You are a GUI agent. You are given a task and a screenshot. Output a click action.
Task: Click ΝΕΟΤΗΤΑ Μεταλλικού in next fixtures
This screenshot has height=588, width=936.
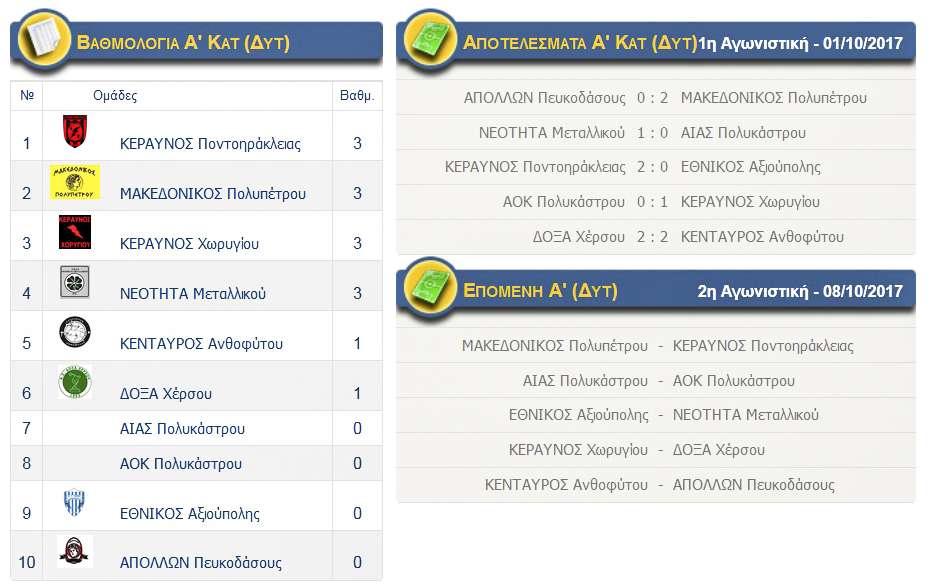[746, 415]
